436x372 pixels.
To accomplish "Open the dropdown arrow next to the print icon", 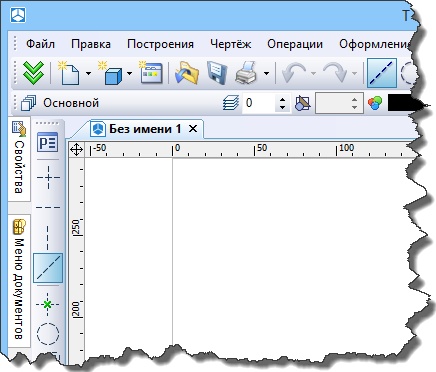I will coord(266,73).
